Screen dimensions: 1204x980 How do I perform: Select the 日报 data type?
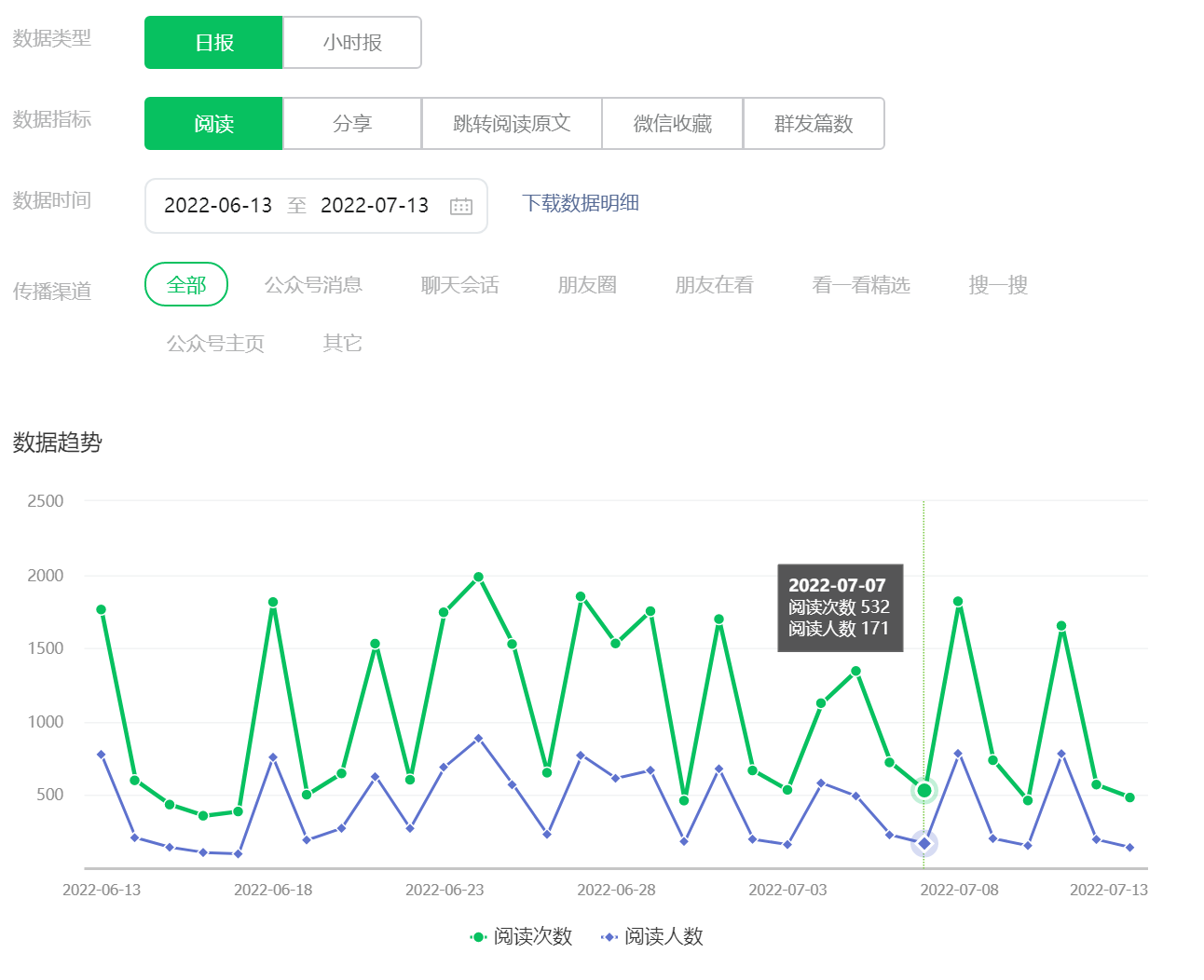tap(213, 43)
